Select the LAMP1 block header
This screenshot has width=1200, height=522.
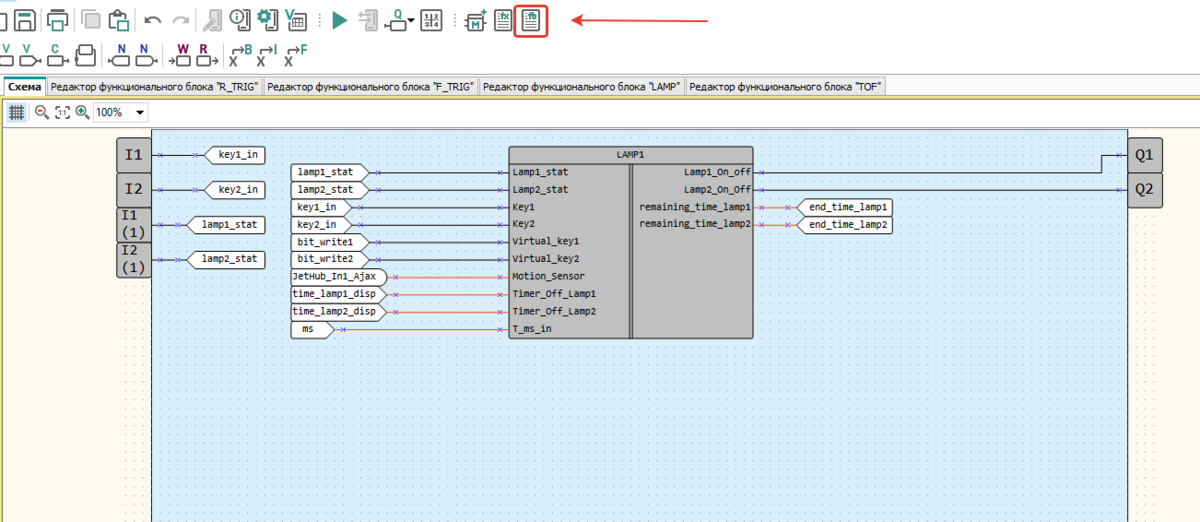(631, 155)
